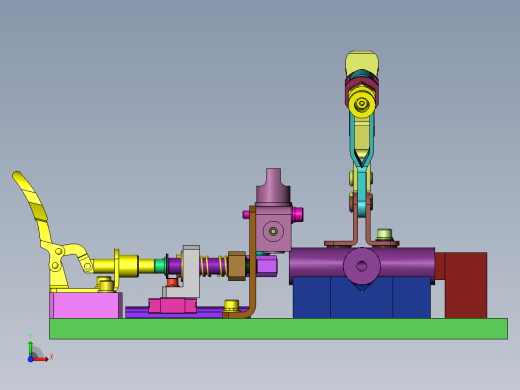This screenshot has width=520, height=390.
Task: Select the brown hex nut on the shaft
Action: [x=237, y=266]
